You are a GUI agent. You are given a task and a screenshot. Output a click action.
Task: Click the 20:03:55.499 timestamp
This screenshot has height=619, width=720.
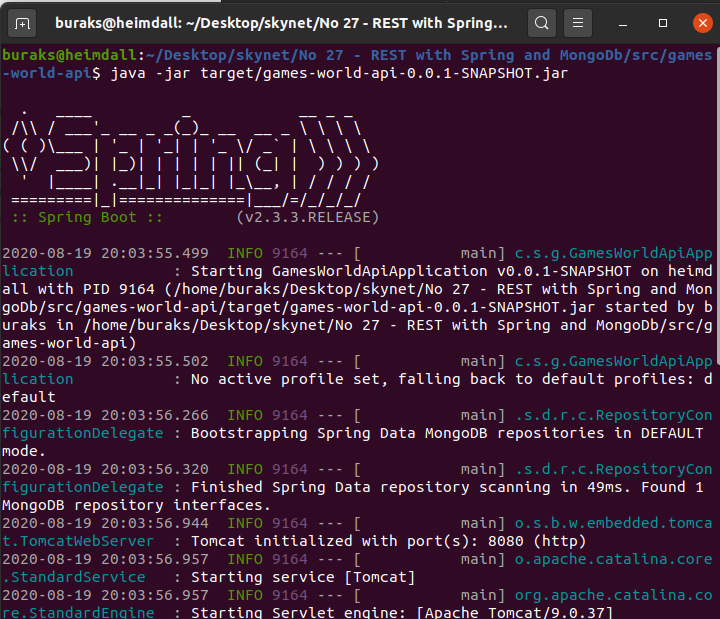click(x=155, y=253)
